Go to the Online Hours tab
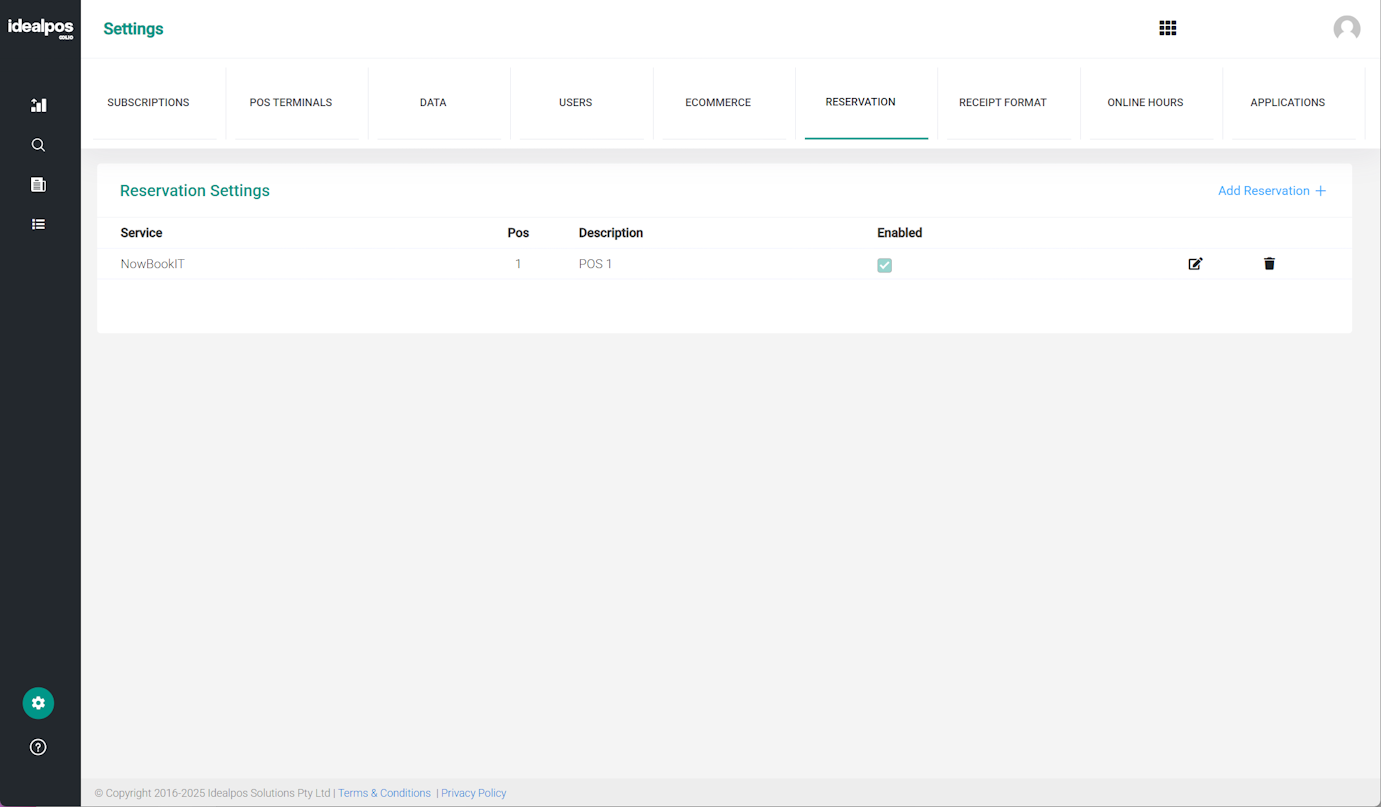This screenshot has height=807, width=1381. point(1145,102)
